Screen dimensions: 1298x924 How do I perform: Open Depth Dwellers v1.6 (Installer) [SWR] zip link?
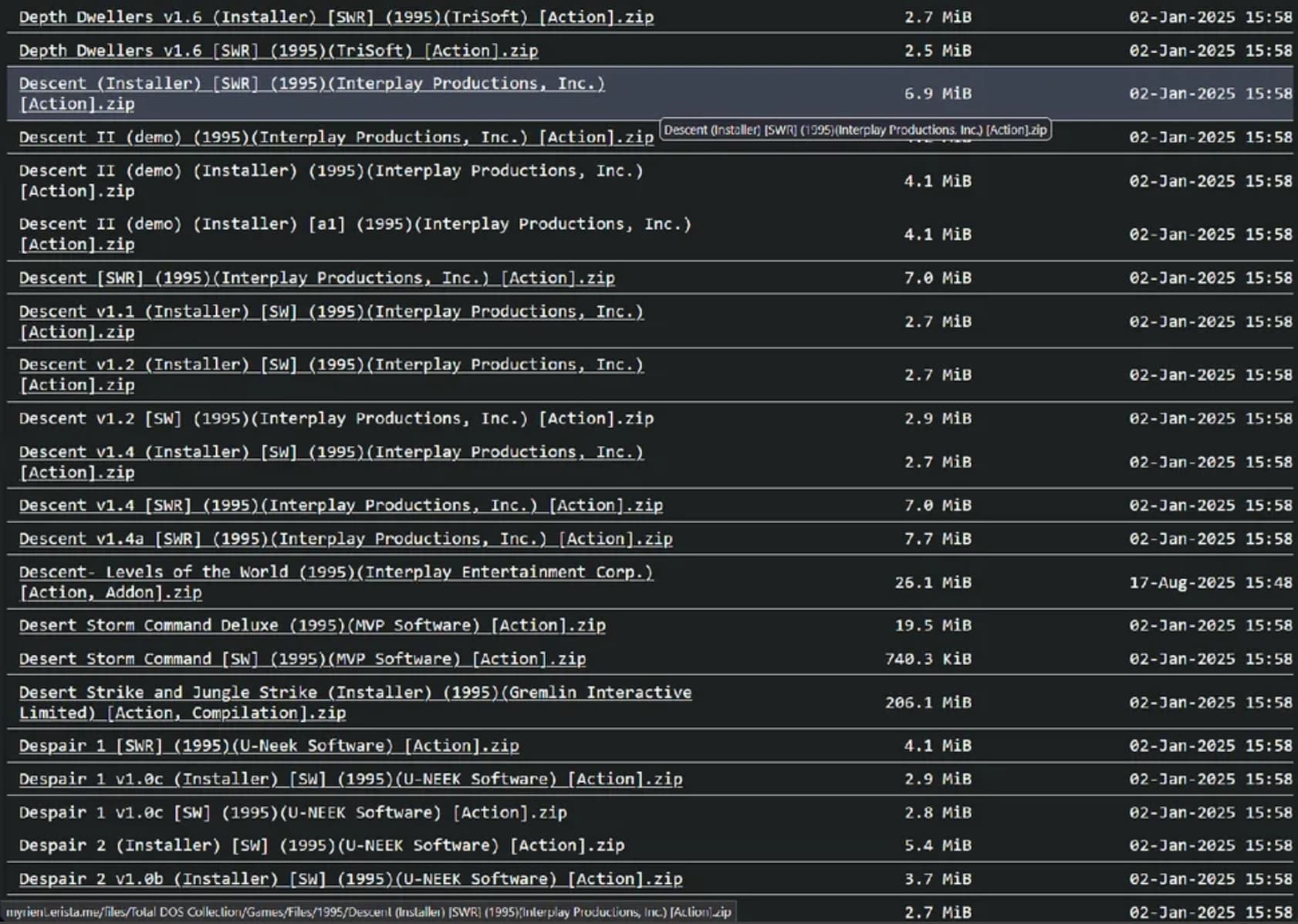coord(336,17)
